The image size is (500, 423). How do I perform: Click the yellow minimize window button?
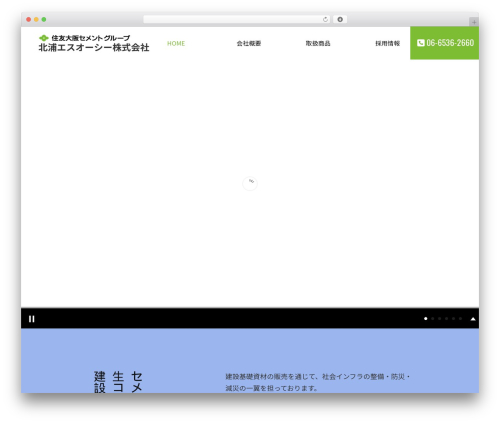36,19
